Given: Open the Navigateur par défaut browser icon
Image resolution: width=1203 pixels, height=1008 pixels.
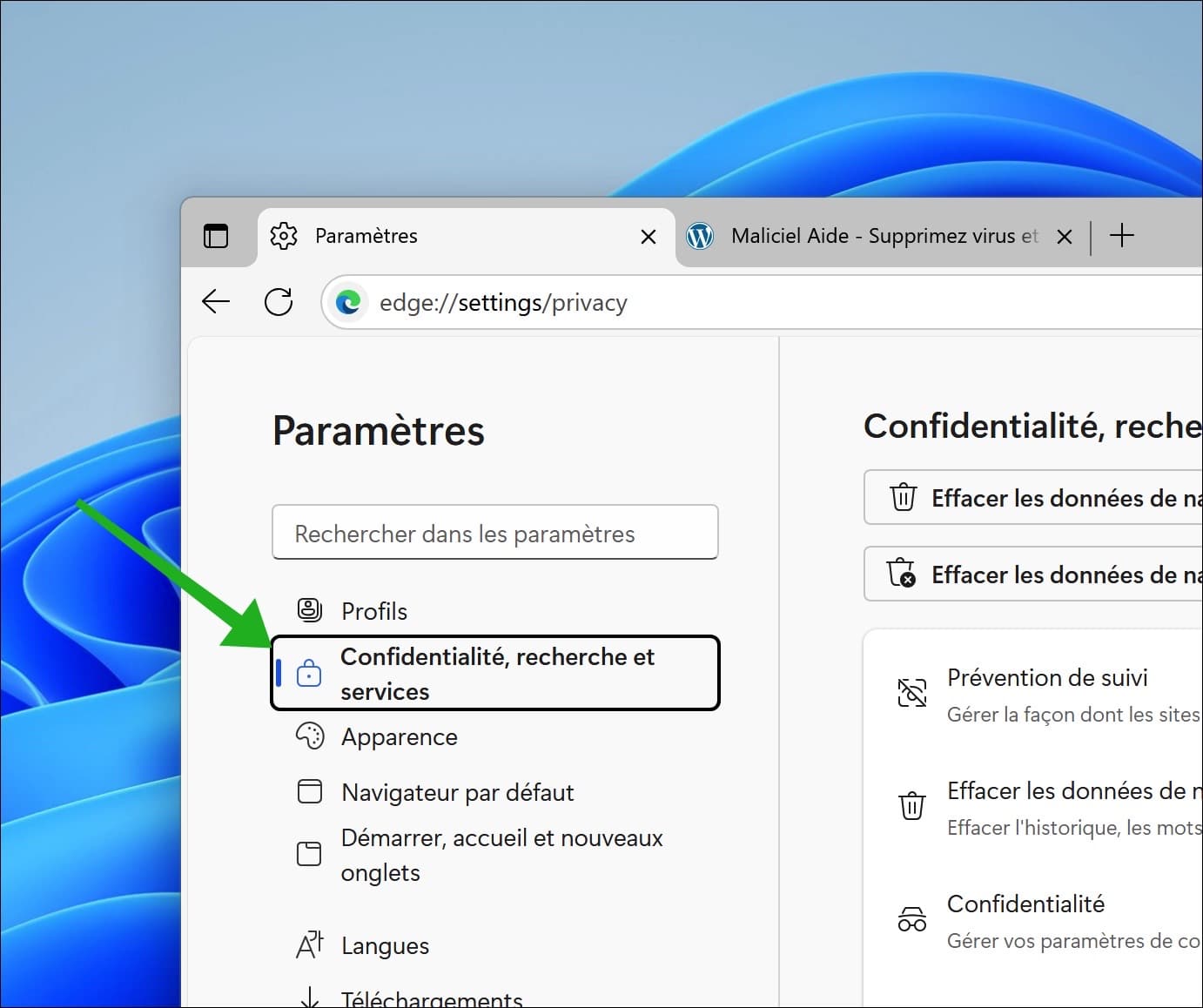Looking at the screenshot, I should 309,791.
